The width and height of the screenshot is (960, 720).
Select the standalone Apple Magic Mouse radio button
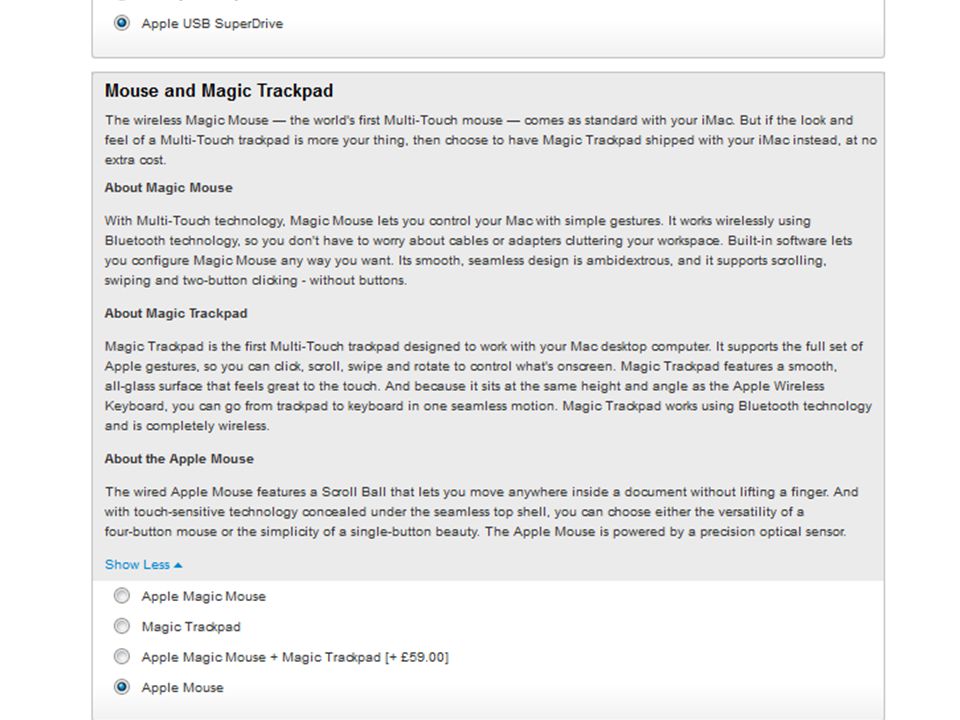click(122, 596)
